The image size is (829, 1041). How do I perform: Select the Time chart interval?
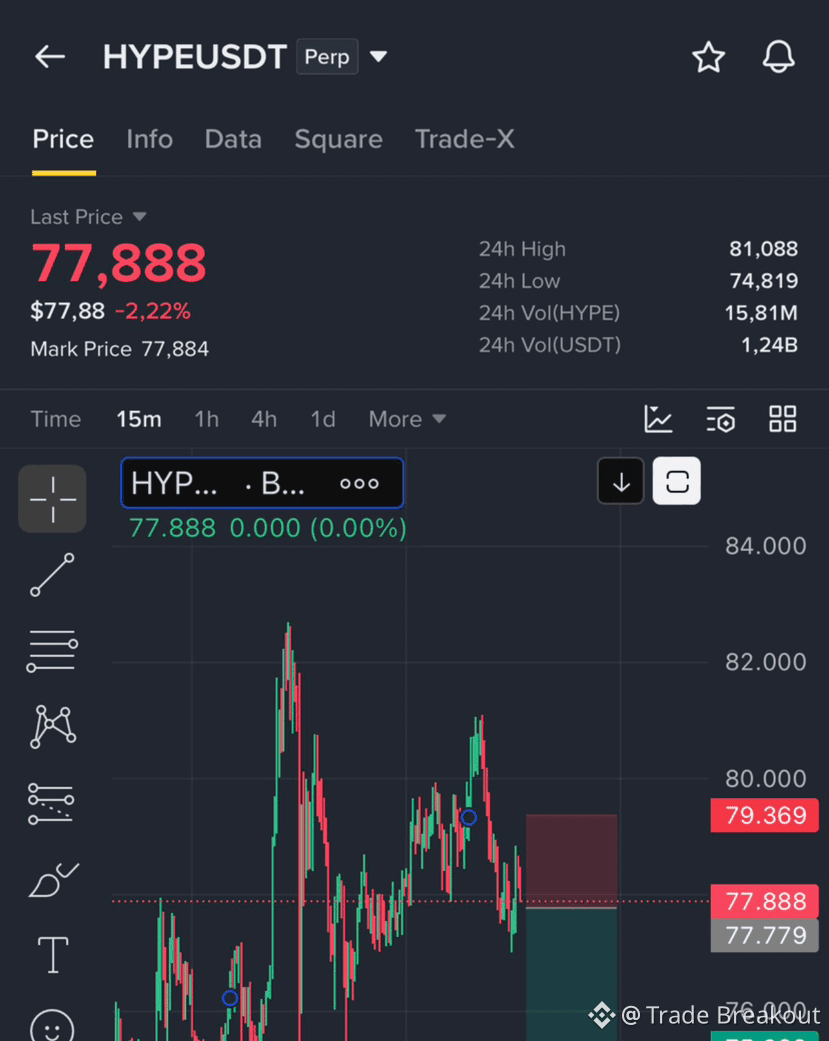(56, 420)
